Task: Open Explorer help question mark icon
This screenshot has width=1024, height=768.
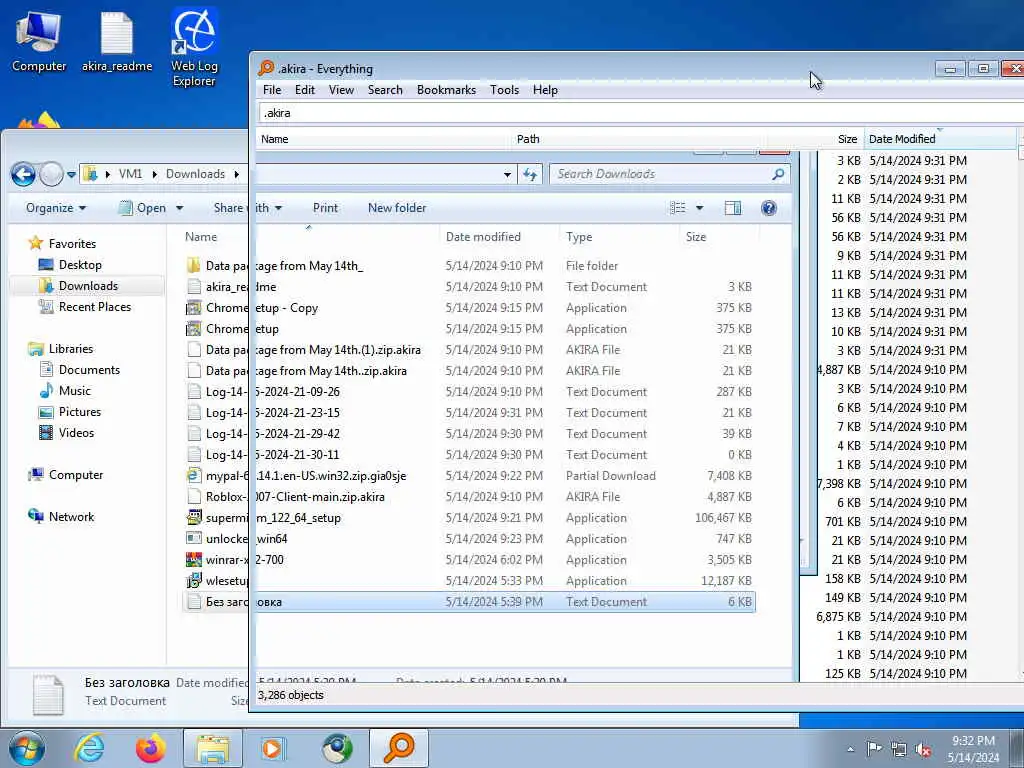Action: click(769, 208)
